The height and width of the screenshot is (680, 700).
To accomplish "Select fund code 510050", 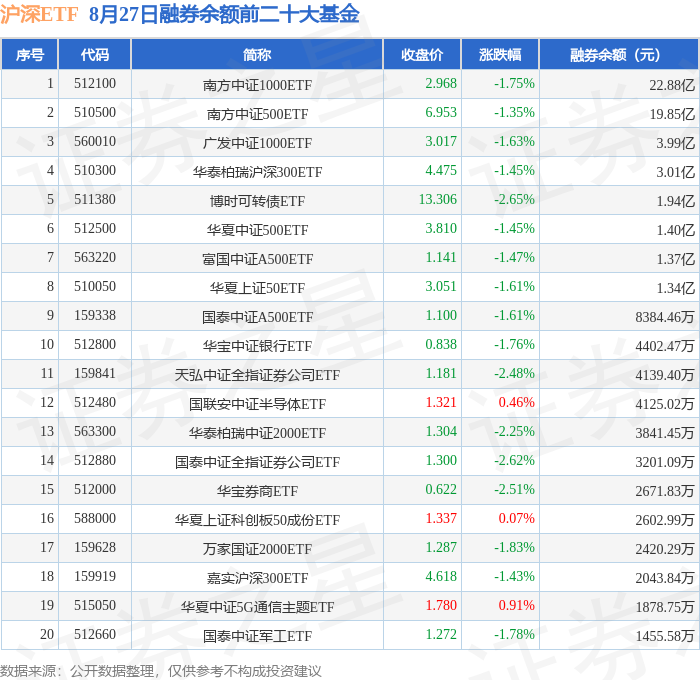I will 95,287.
